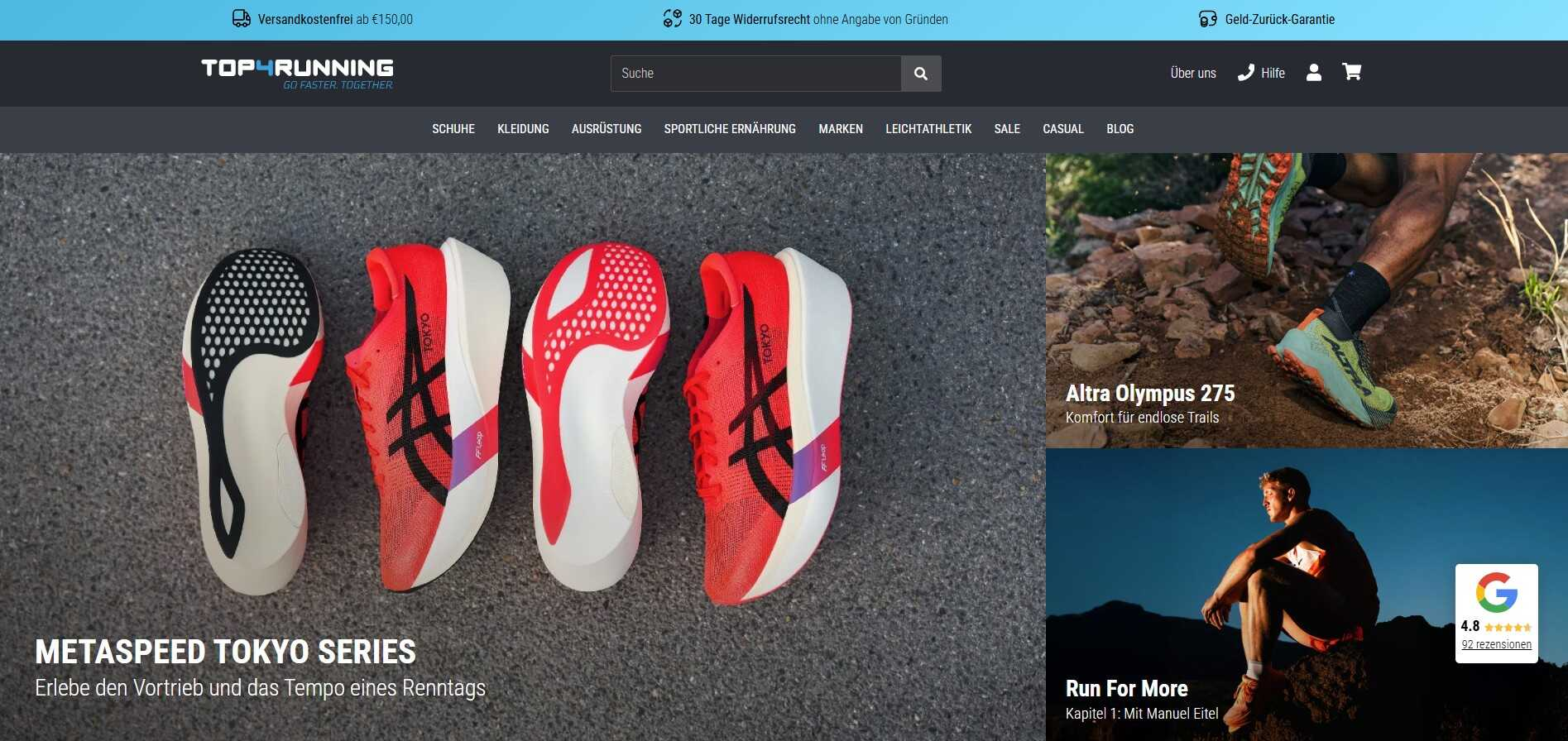
Task: Click 'Komfort für endlose Trails' subtitle
Action: coord(1142,418)
